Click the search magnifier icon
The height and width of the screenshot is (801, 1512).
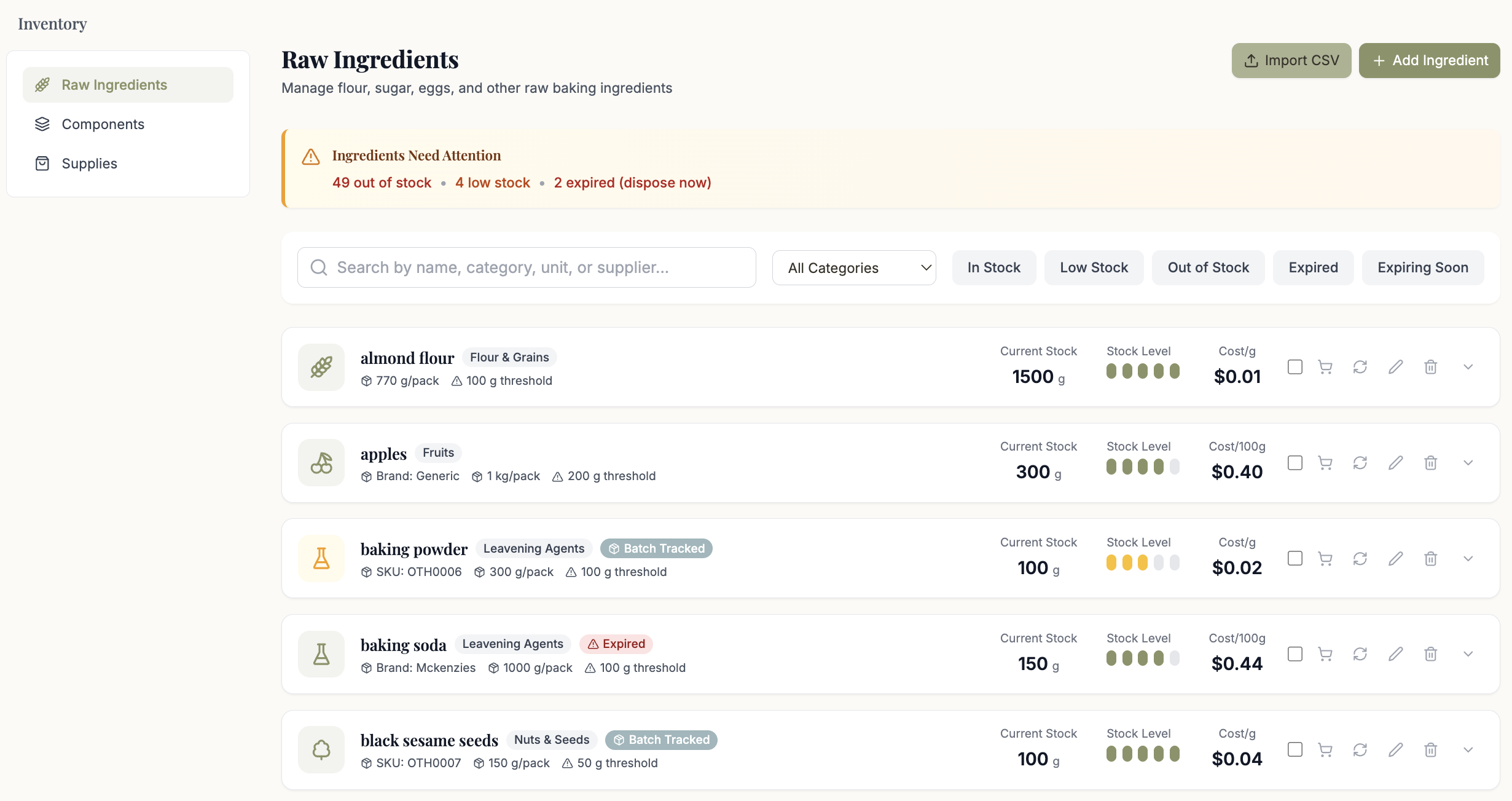tap(319, 267)
